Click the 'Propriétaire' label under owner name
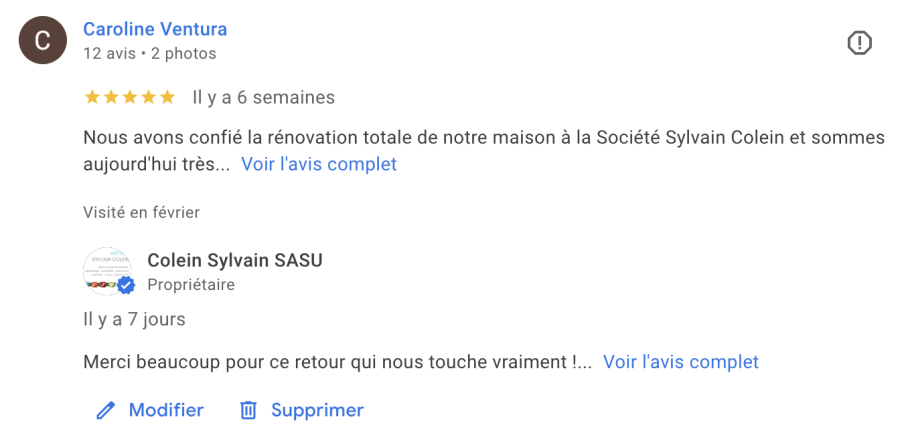The width and height of the screenshot is (908, 433). point(190,285)
